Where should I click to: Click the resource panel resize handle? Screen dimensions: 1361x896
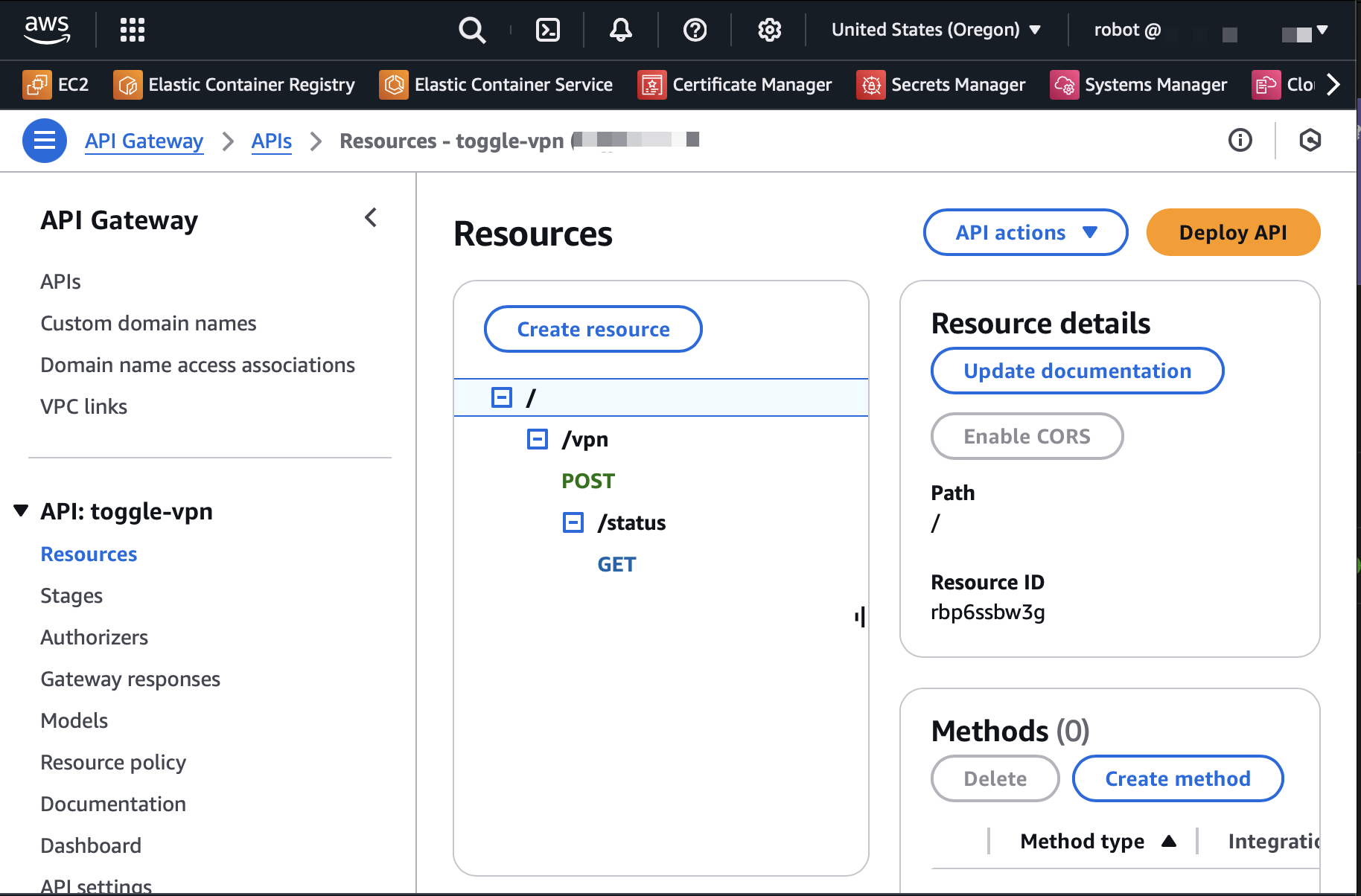point(860,616)
